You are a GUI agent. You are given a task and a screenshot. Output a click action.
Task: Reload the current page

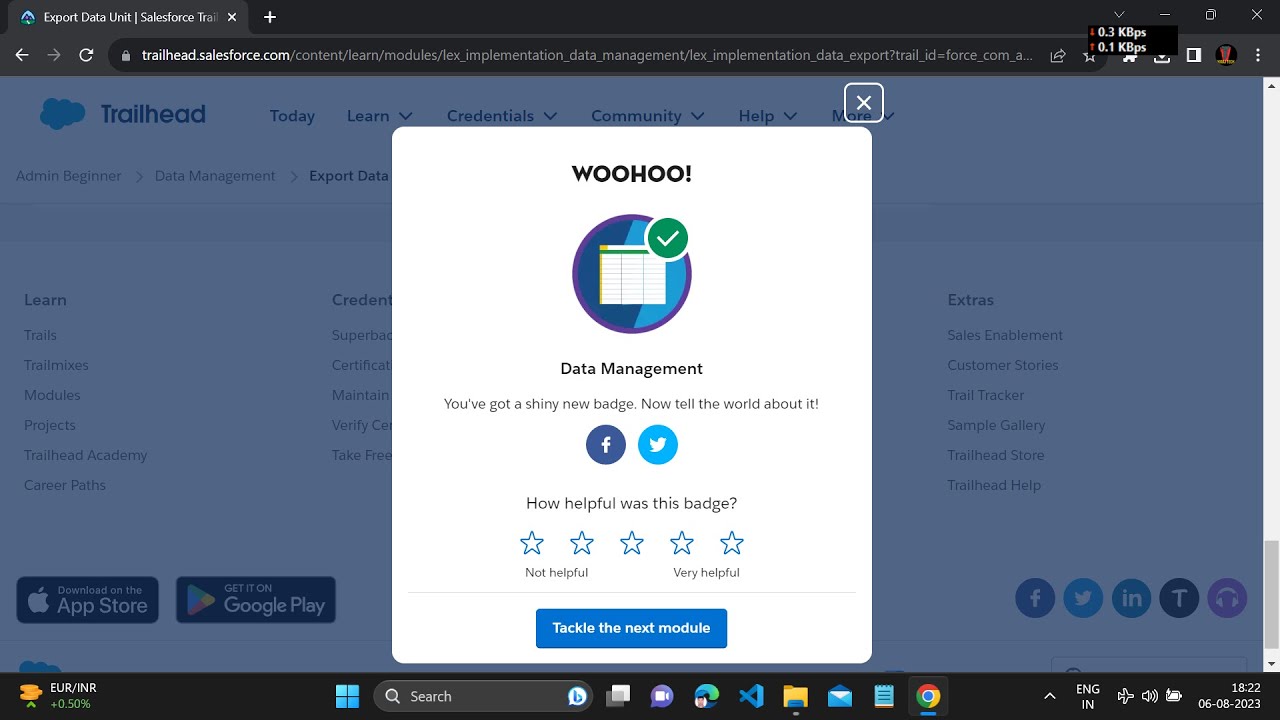click(86, 56)
